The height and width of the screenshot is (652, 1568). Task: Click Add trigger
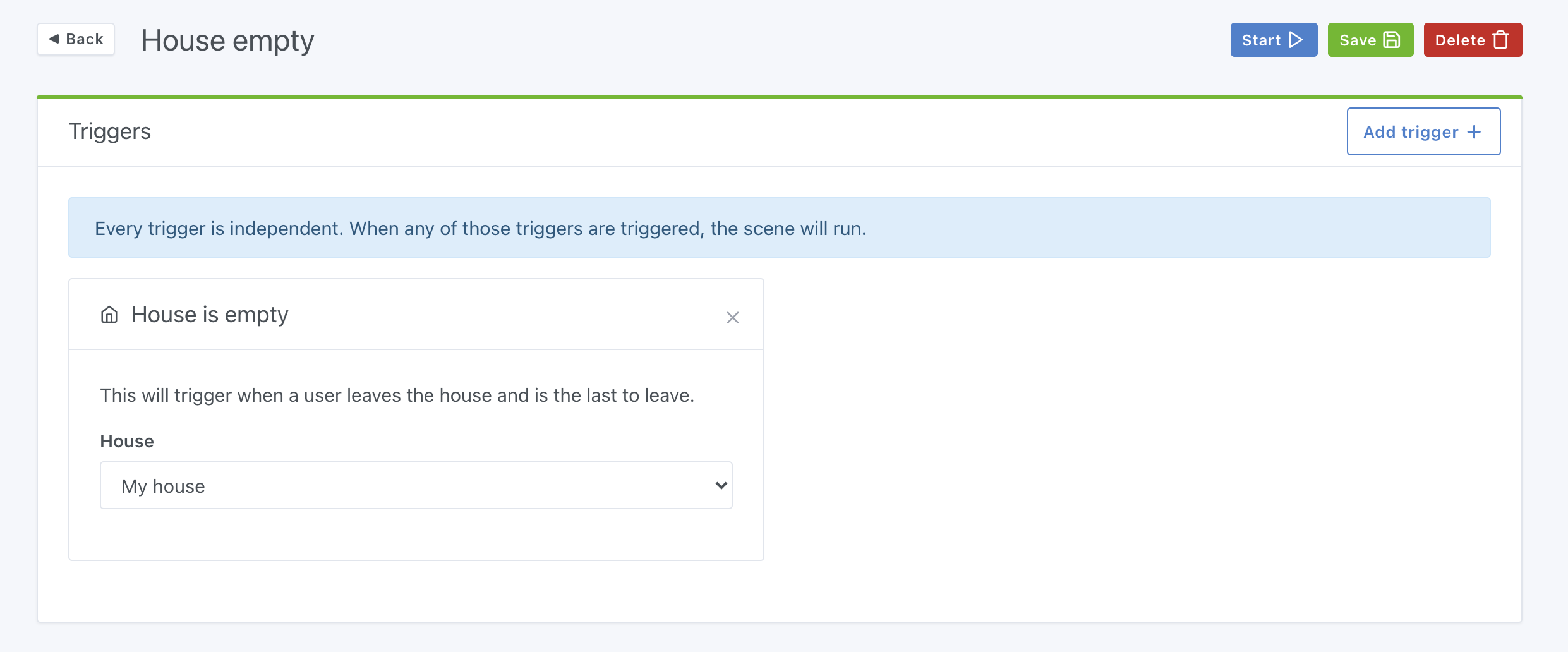coord(1423,131)
